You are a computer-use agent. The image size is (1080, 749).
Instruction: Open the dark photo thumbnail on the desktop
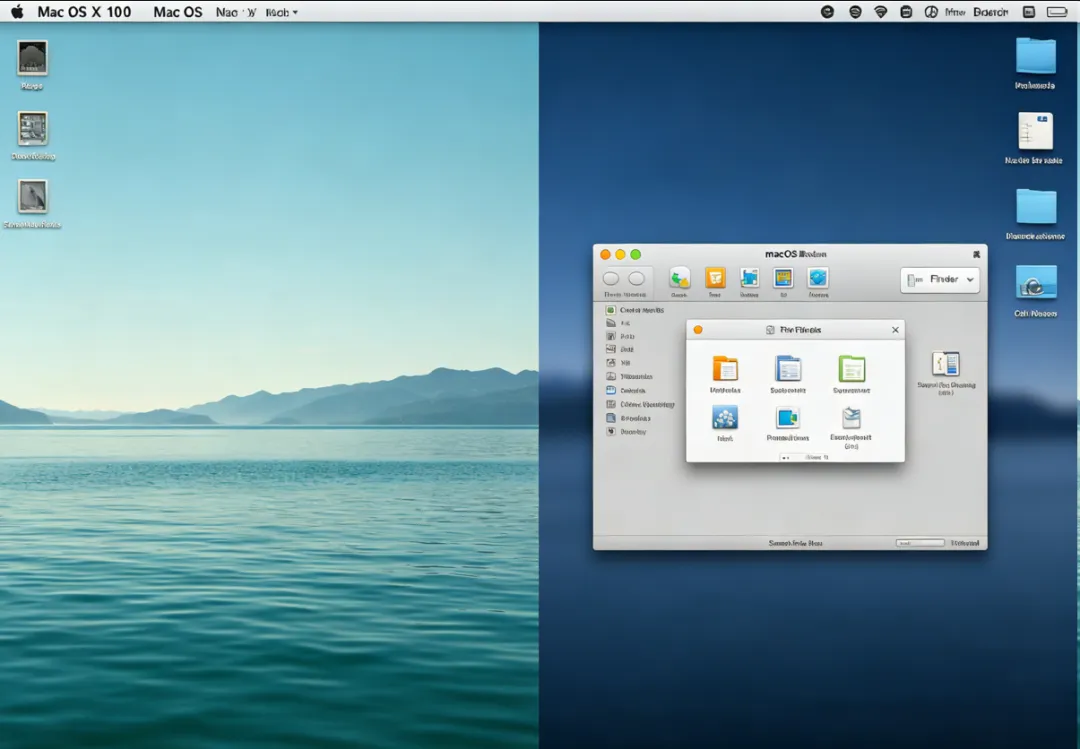(x=32, y=57)
